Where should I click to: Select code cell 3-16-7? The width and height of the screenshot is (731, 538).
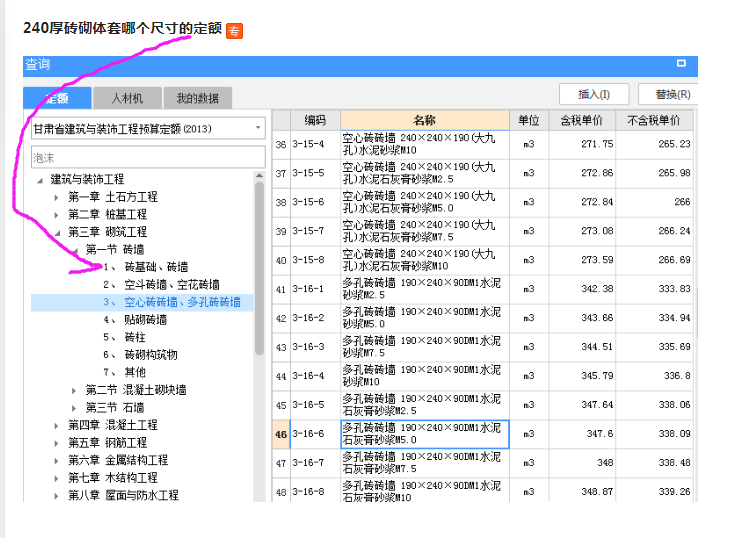point(315,463)
